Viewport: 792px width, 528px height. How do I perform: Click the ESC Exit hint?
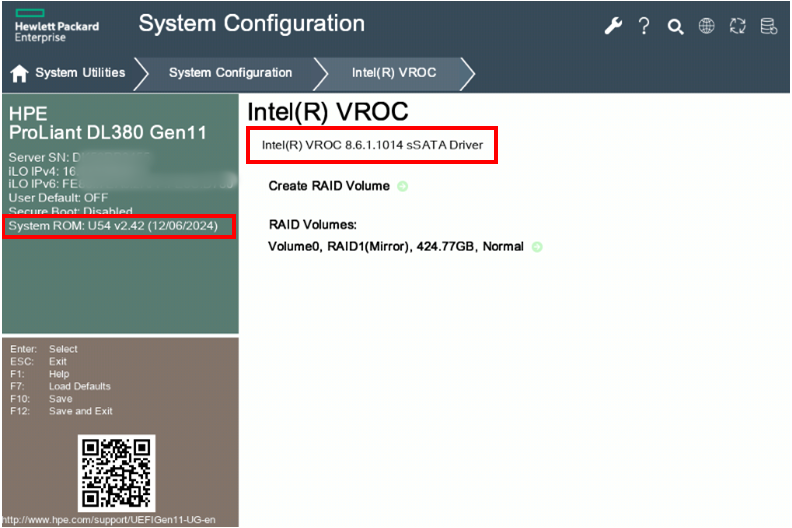tap(38, 362)
